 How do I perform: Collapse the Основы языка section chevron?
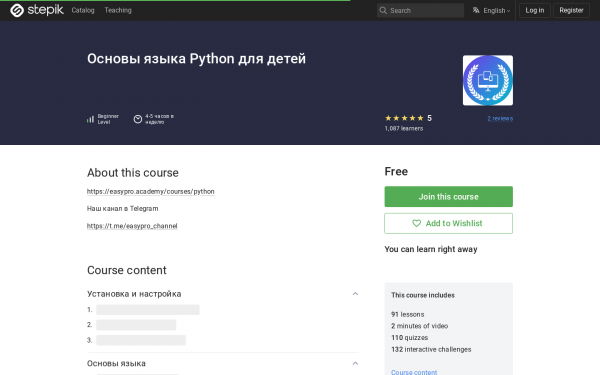click(x=355, y=364)
